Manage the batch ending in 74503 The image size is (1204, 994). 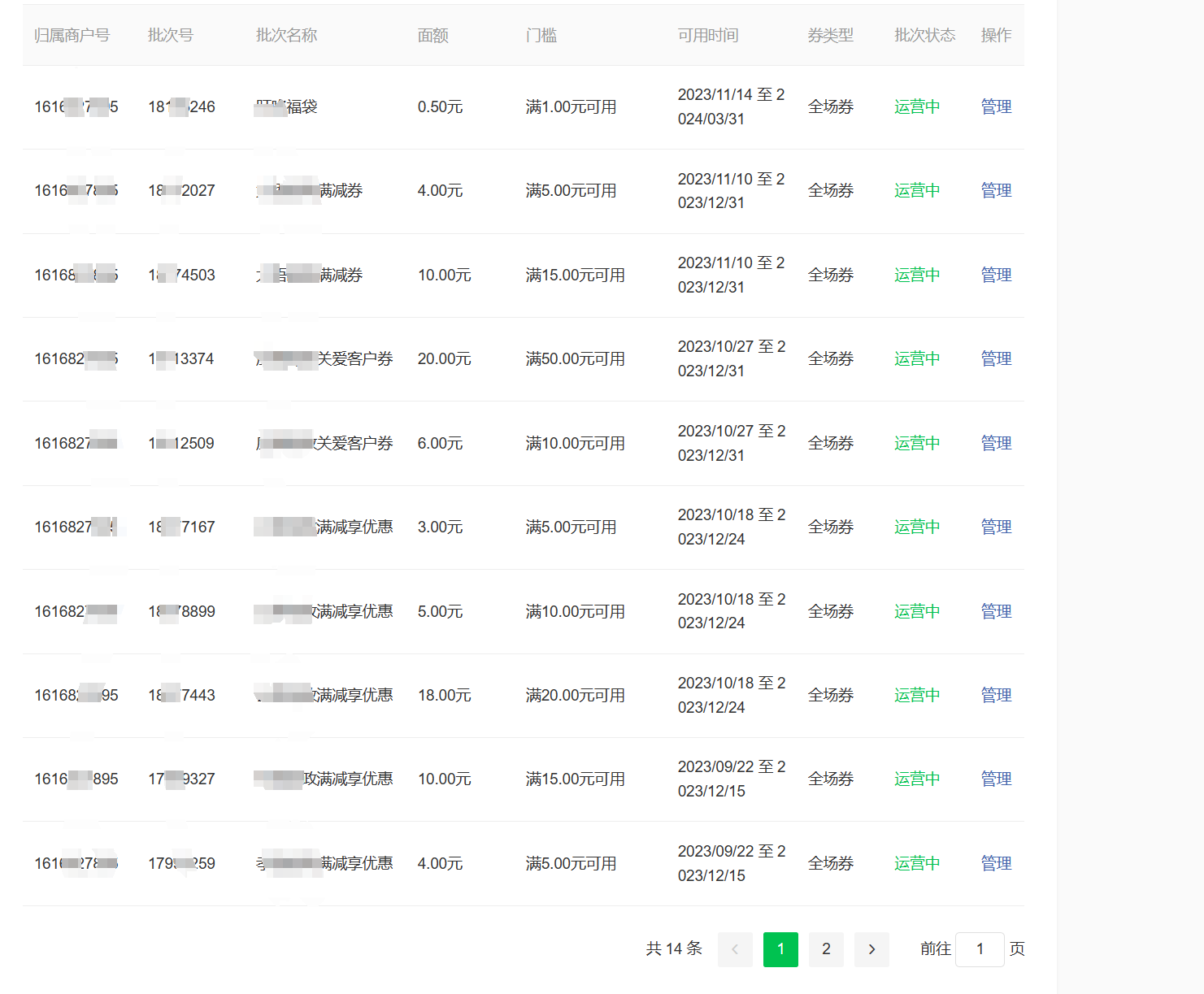point(996,275)
